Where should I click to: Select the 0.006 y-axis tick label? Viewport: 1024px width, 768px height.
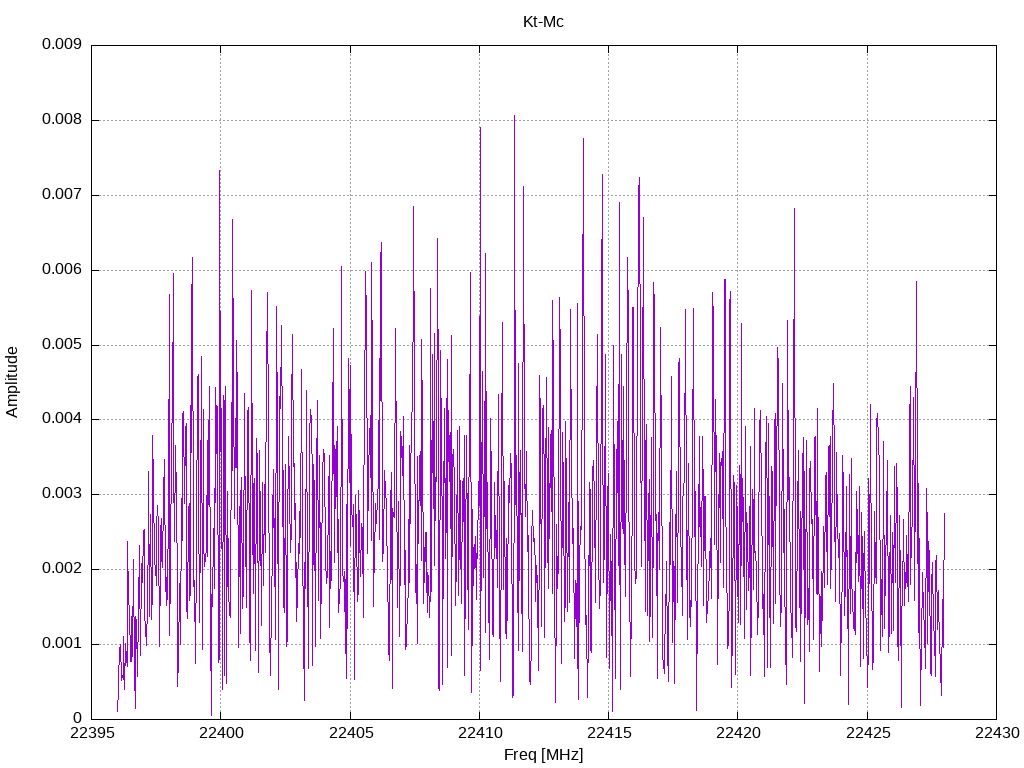(62, 269)
